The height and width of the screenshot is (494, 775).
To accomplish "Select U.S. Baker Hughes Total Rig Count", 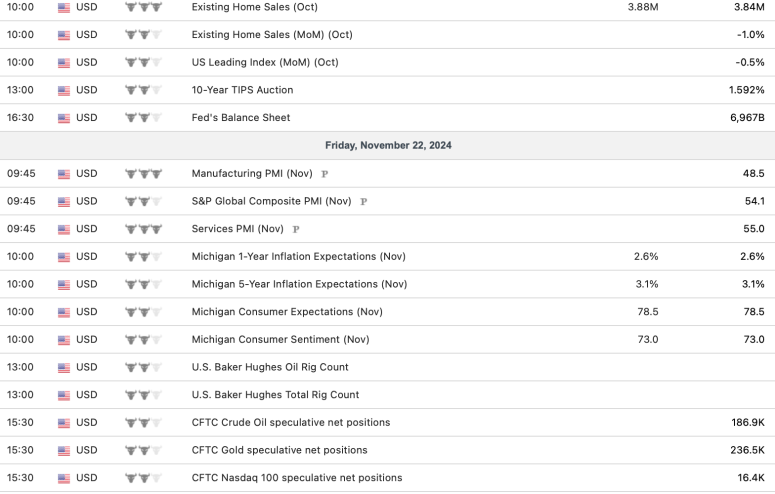I will (275, 395).
